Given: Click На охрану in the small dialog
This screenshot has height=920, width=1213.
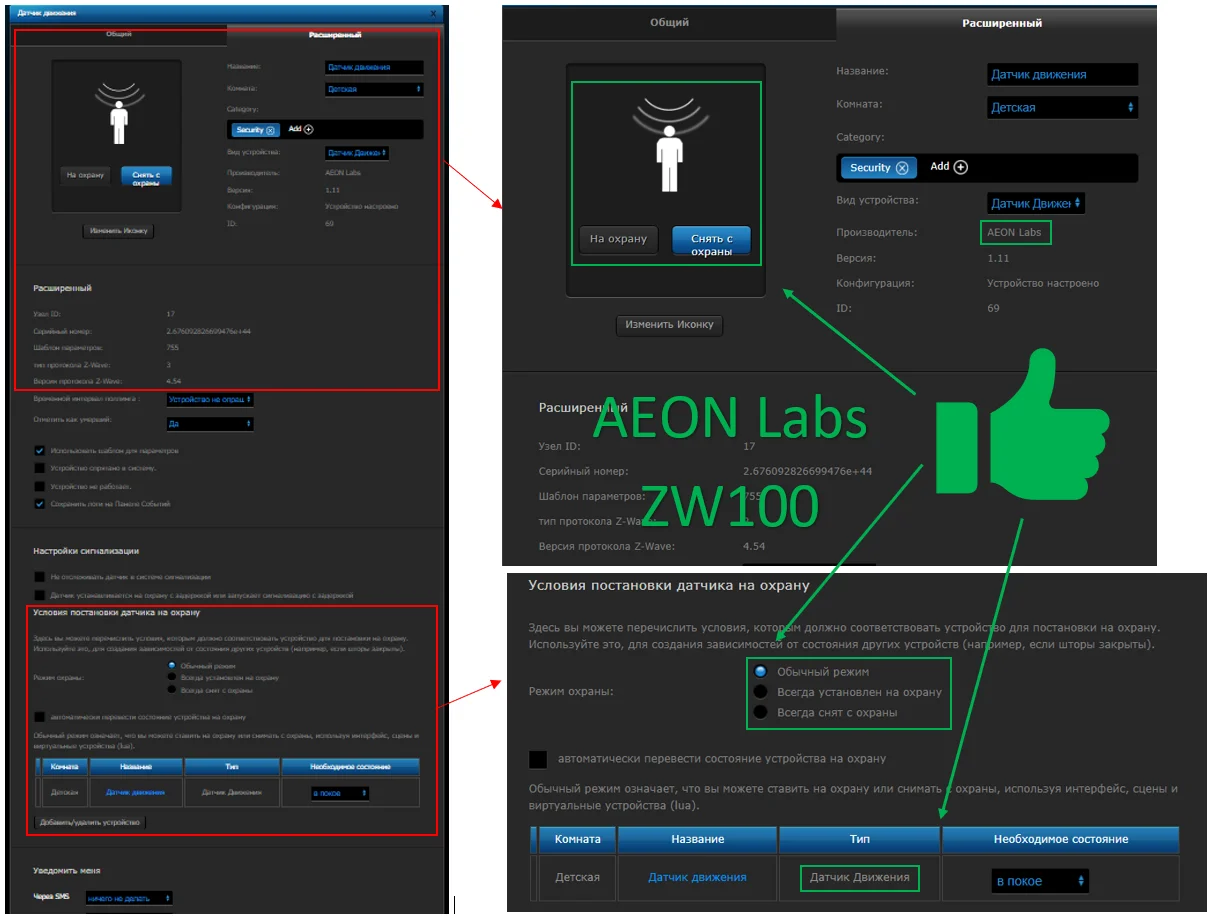Looking at the screenshot, I should 86,175.
